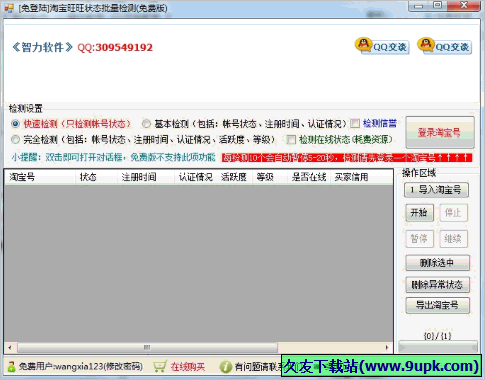Click the progress bar under {0}/{1}
Screen dimensions: 485x380
tap(438, 347)
